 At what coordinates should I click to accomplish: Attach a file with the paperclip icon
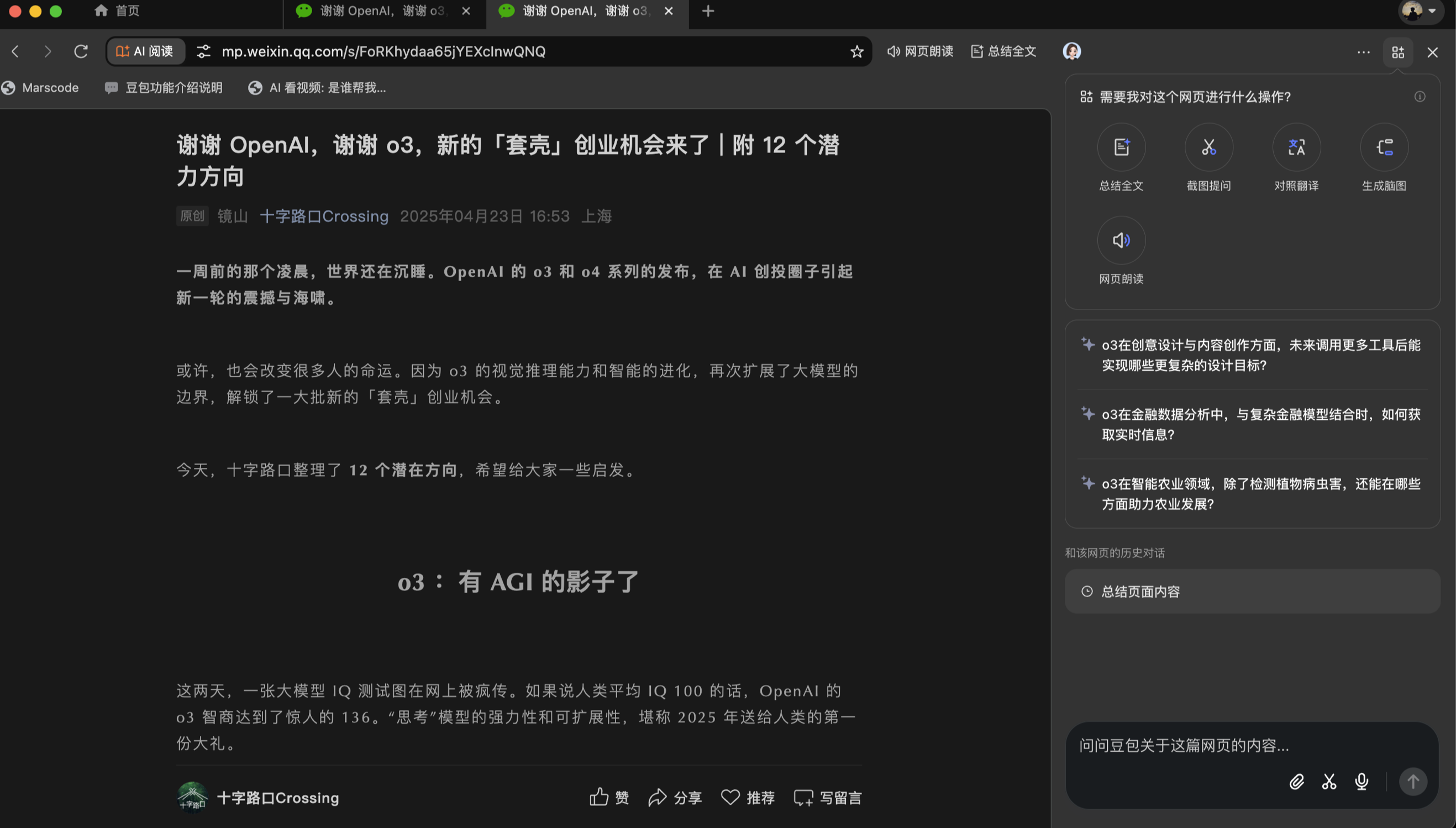1296,782
